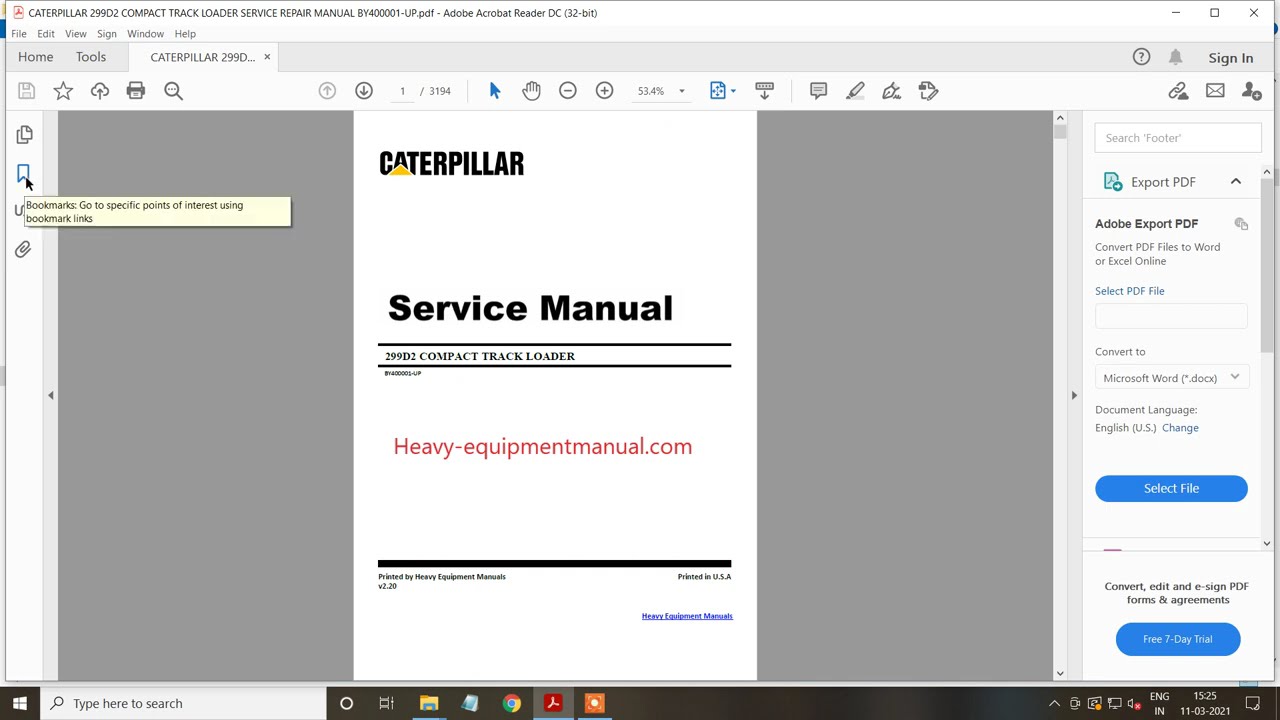The height and width of the screenshot is (720, 1280).
Task: Close the CATERPILLAR 299D document tab
Action: coord(267,57)
